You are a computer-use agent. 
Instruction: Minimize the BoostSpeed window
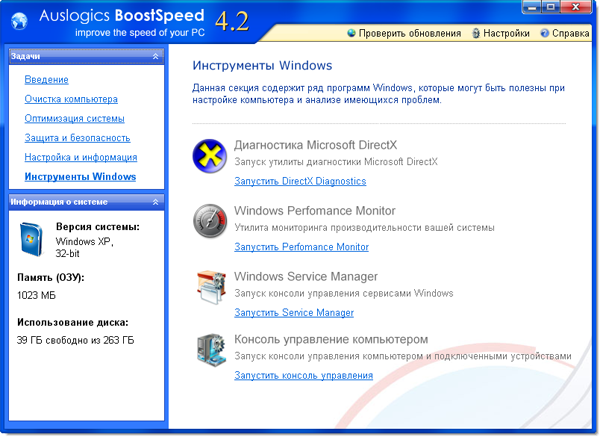(x=532, y=7)
